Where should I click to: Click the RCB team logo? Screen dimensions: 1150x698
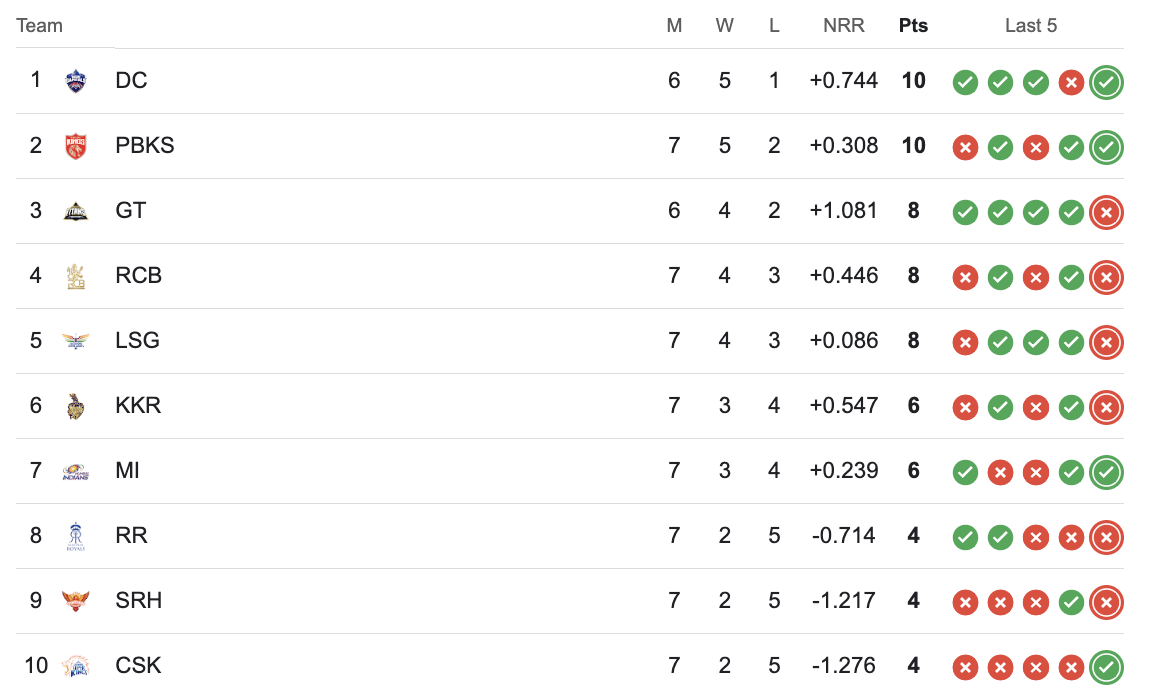[76, 276]
